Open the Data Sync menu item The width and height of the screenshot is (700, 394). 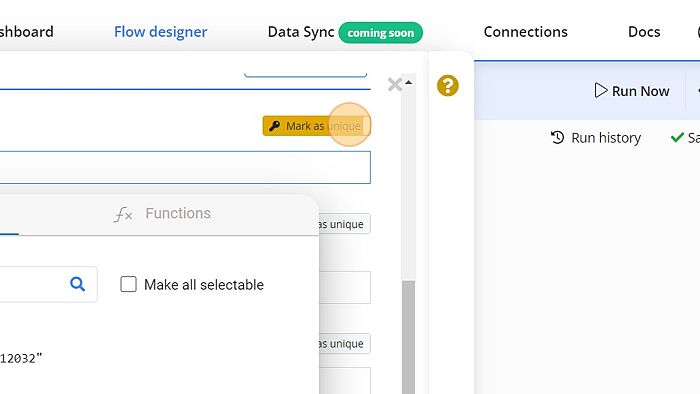(x=301, y=32)
